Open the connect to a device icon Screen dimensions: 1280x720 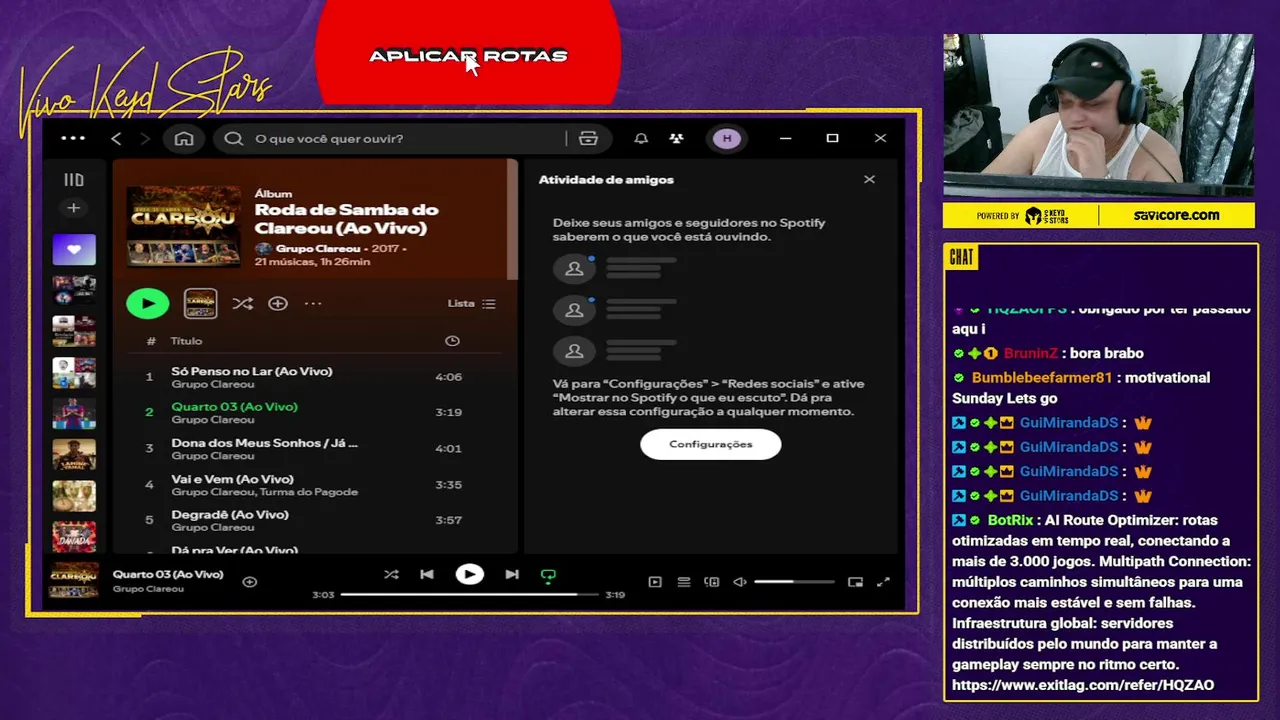coord(712,581)
